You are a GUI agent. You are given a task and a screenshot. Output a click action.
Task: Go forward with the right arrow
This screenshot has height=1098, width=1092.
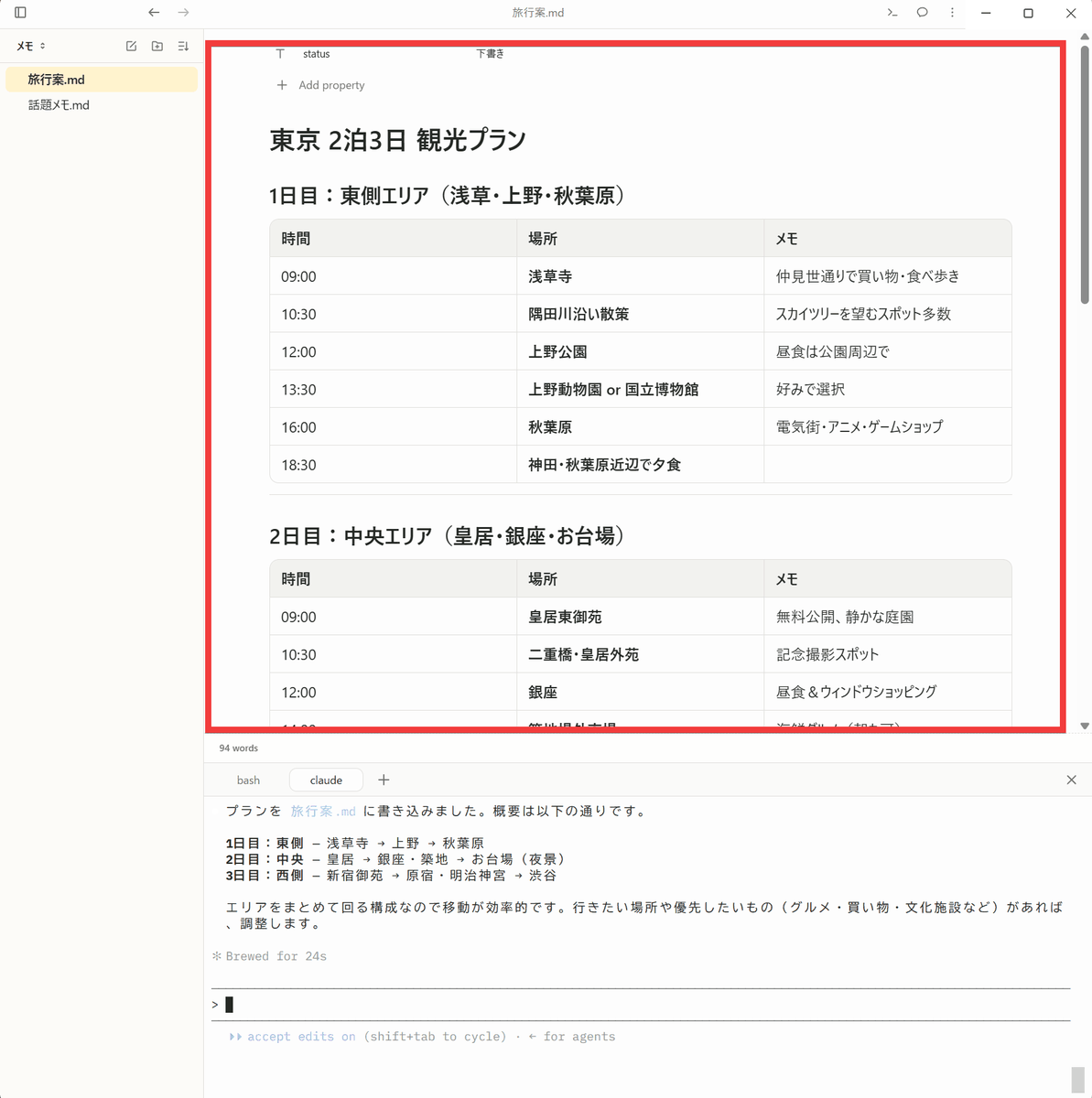pos(184,13)
